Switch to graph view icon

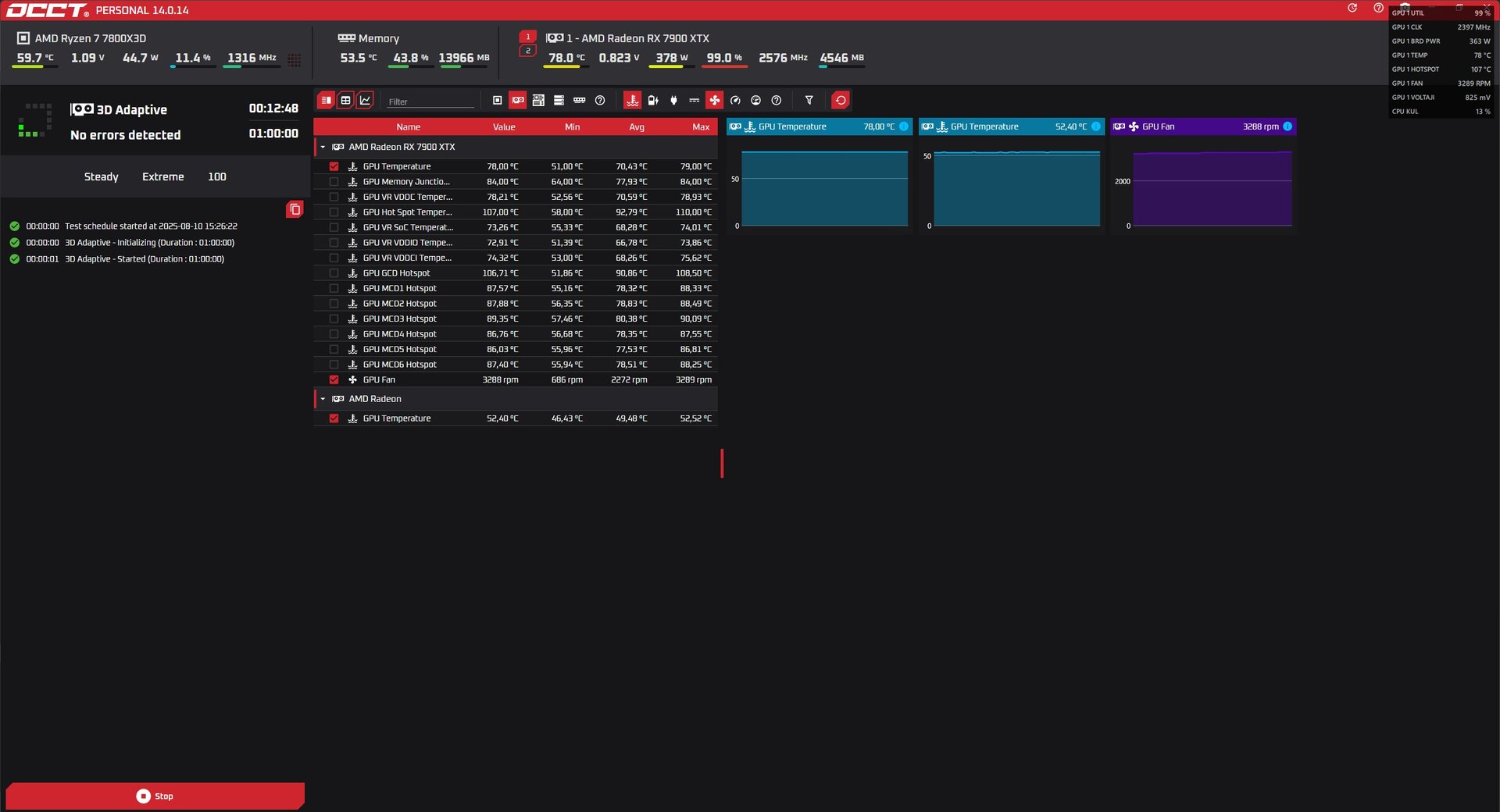tap(365, 100)
